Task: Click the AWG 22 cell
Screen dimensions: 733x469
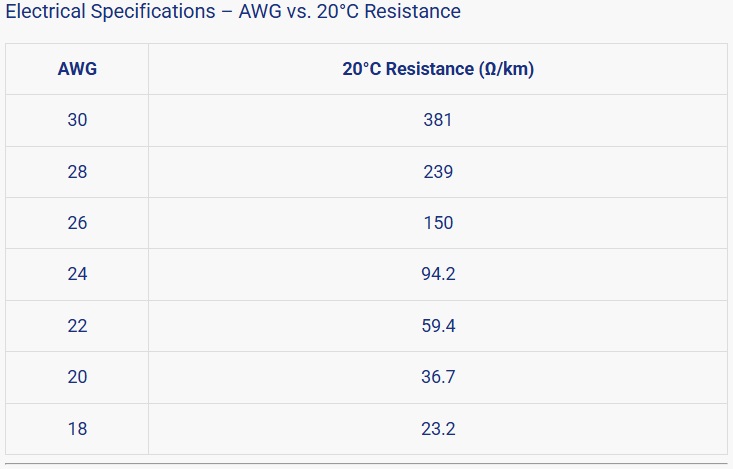Action: click(77, 326)
